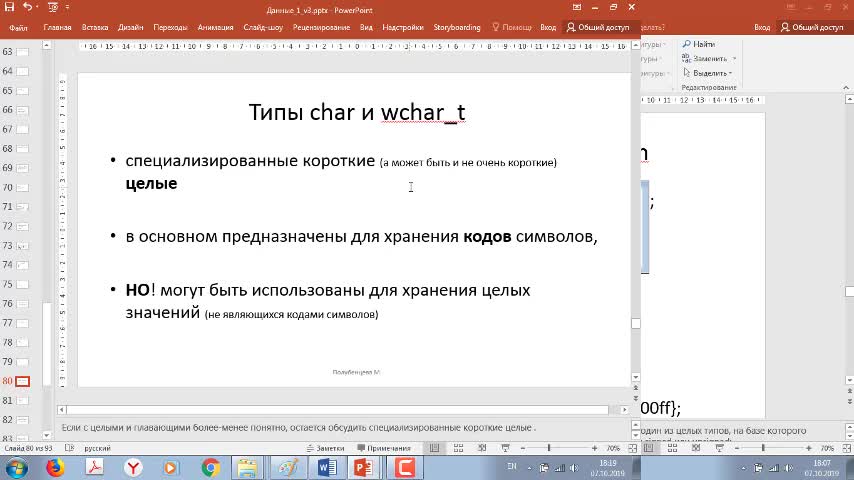The width and height of the screenshot is (854, 480).
Task: Select slide 82 thumbnail
Action: [x=22, y=420]
